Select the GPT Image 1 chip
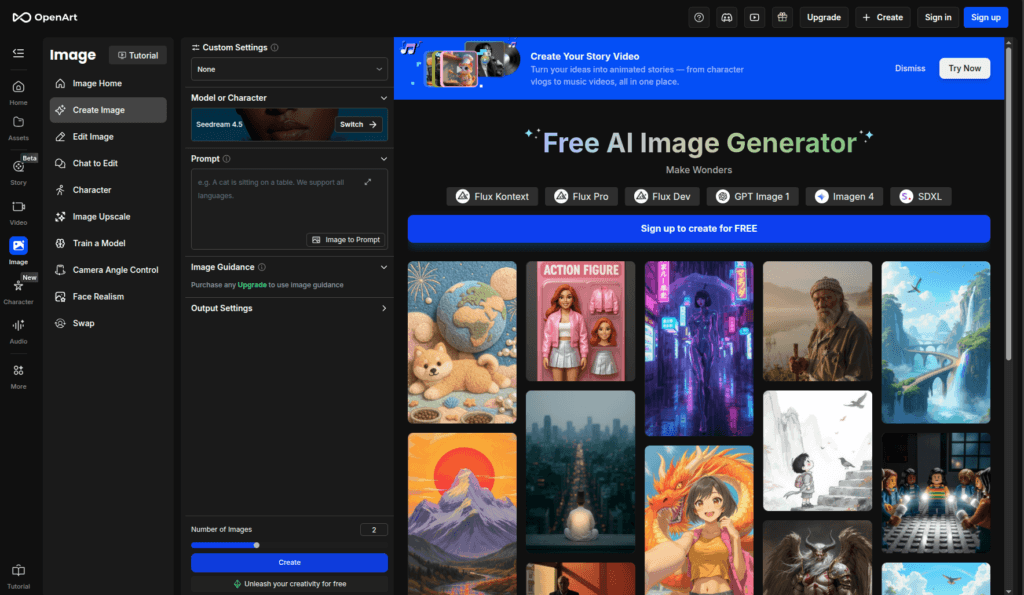This screenshot has width=1024, height=595. coord(752,197)
